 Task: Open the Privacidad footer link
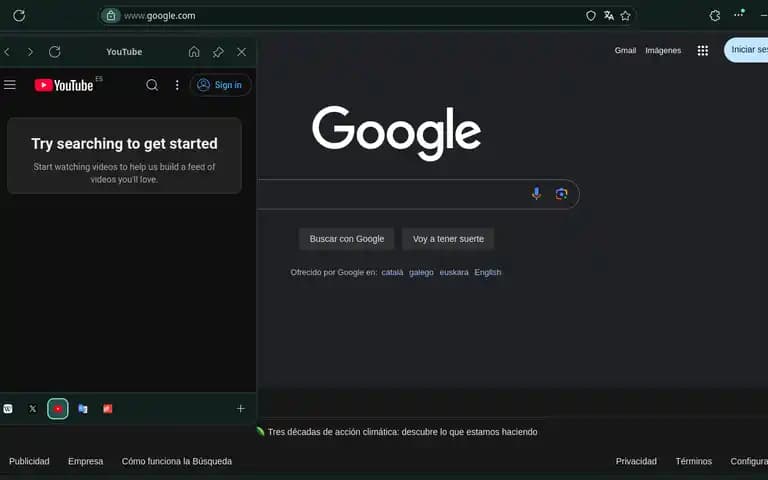pos(636,461)
